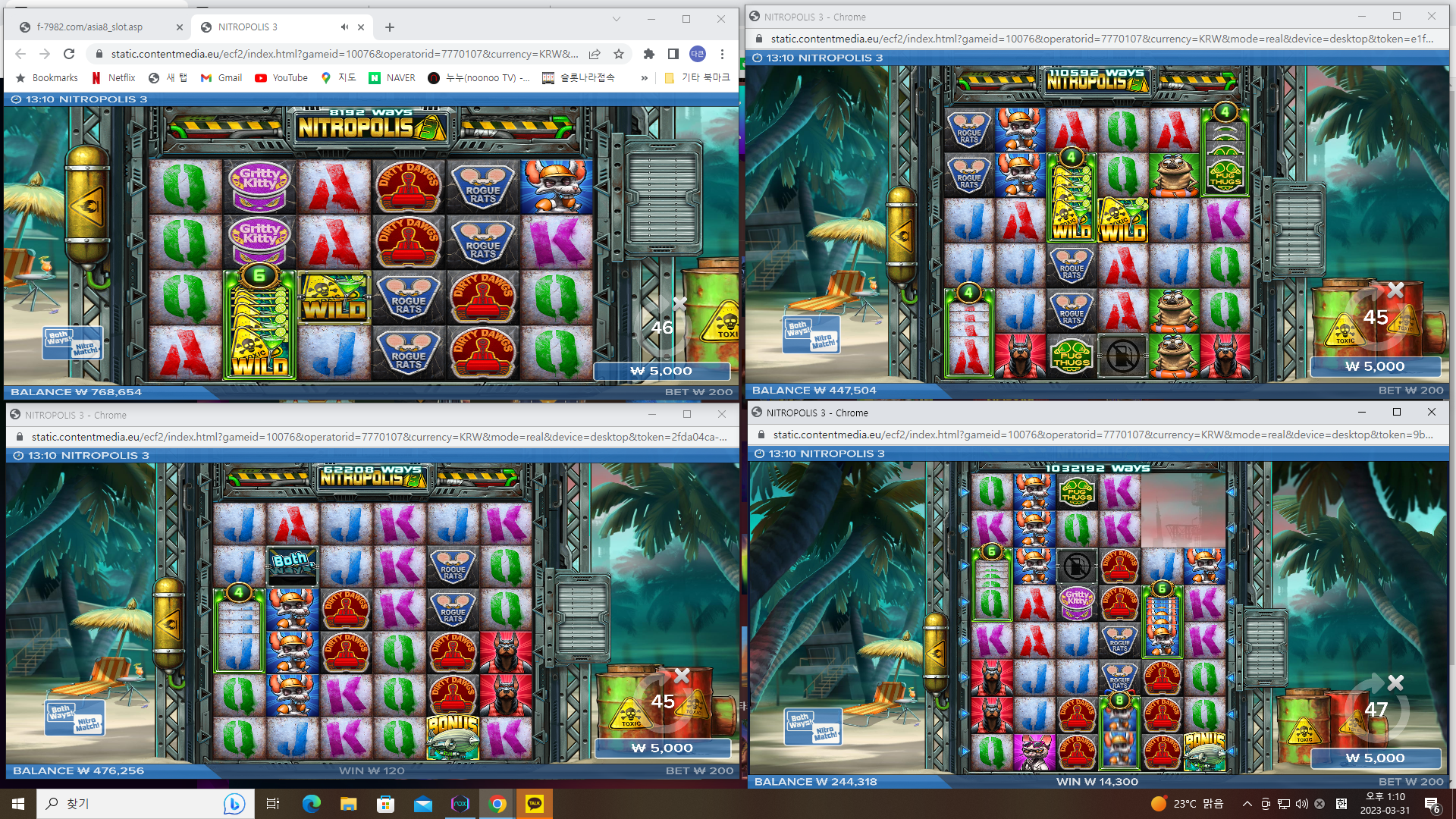Switch to the f-7982.com/asia8_slot.asp tab
Image resolution: width=1456 pixels, height=819 pixels.
(x=102, y=27)
